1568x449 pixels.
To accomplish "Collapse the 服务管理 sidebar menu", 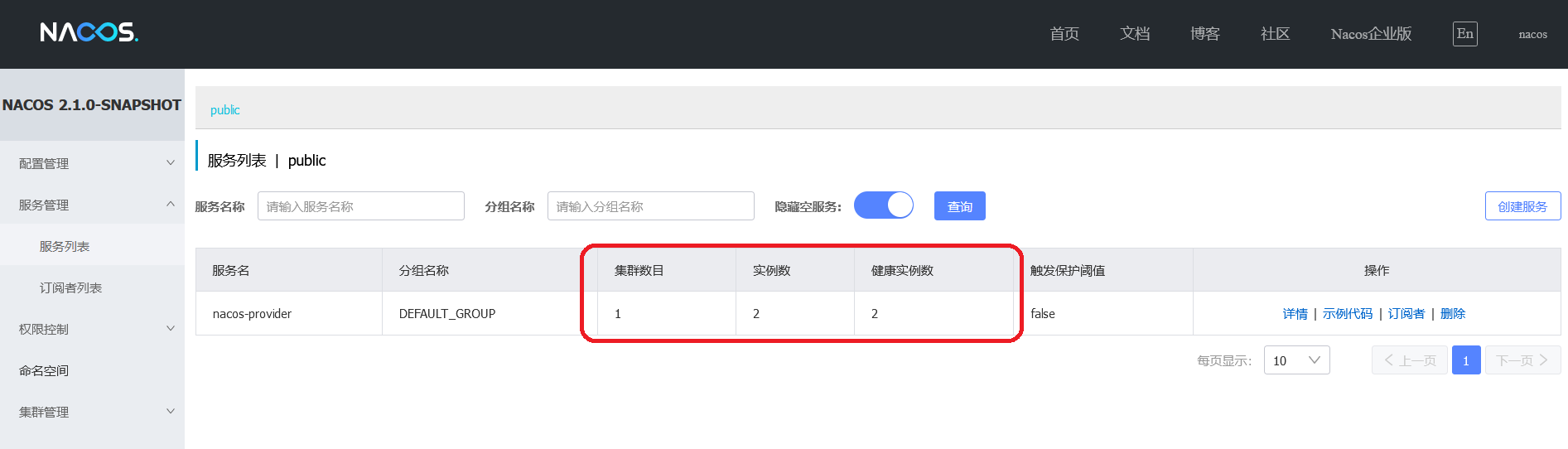I will coord(92,205).
